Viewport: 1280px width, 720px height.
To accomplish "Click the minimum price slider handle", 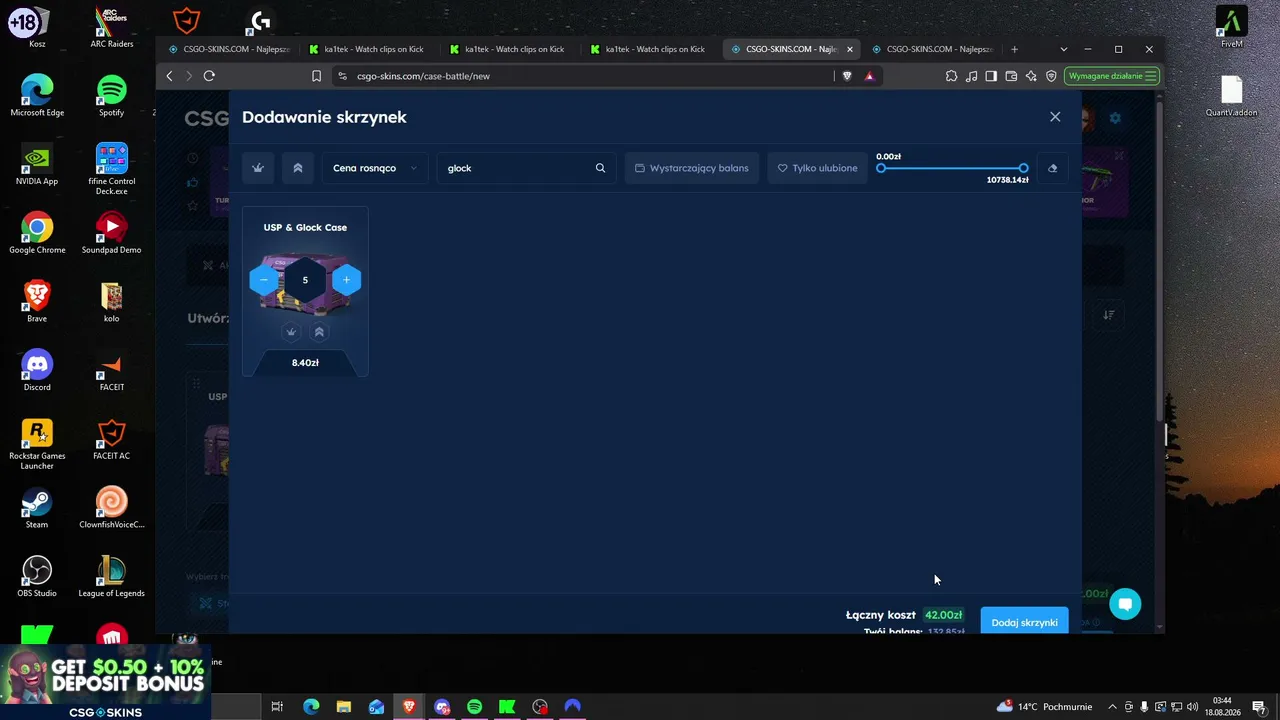I will click(x=881, y=168).
